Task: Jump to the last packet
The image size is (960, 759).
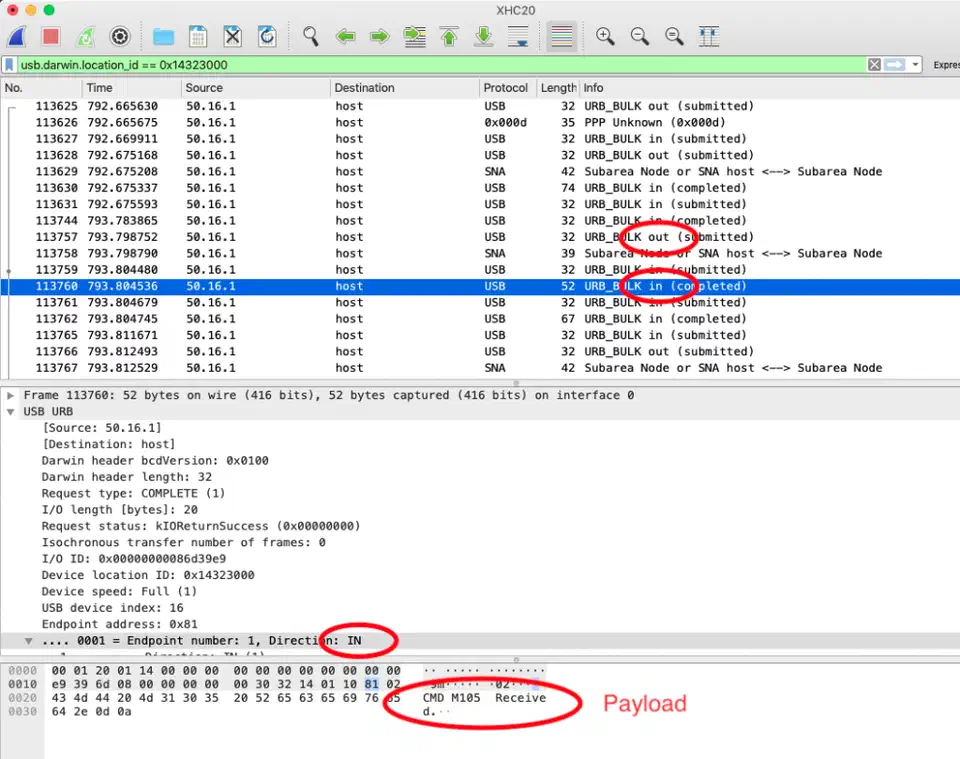Action: (x=483, y=37)
